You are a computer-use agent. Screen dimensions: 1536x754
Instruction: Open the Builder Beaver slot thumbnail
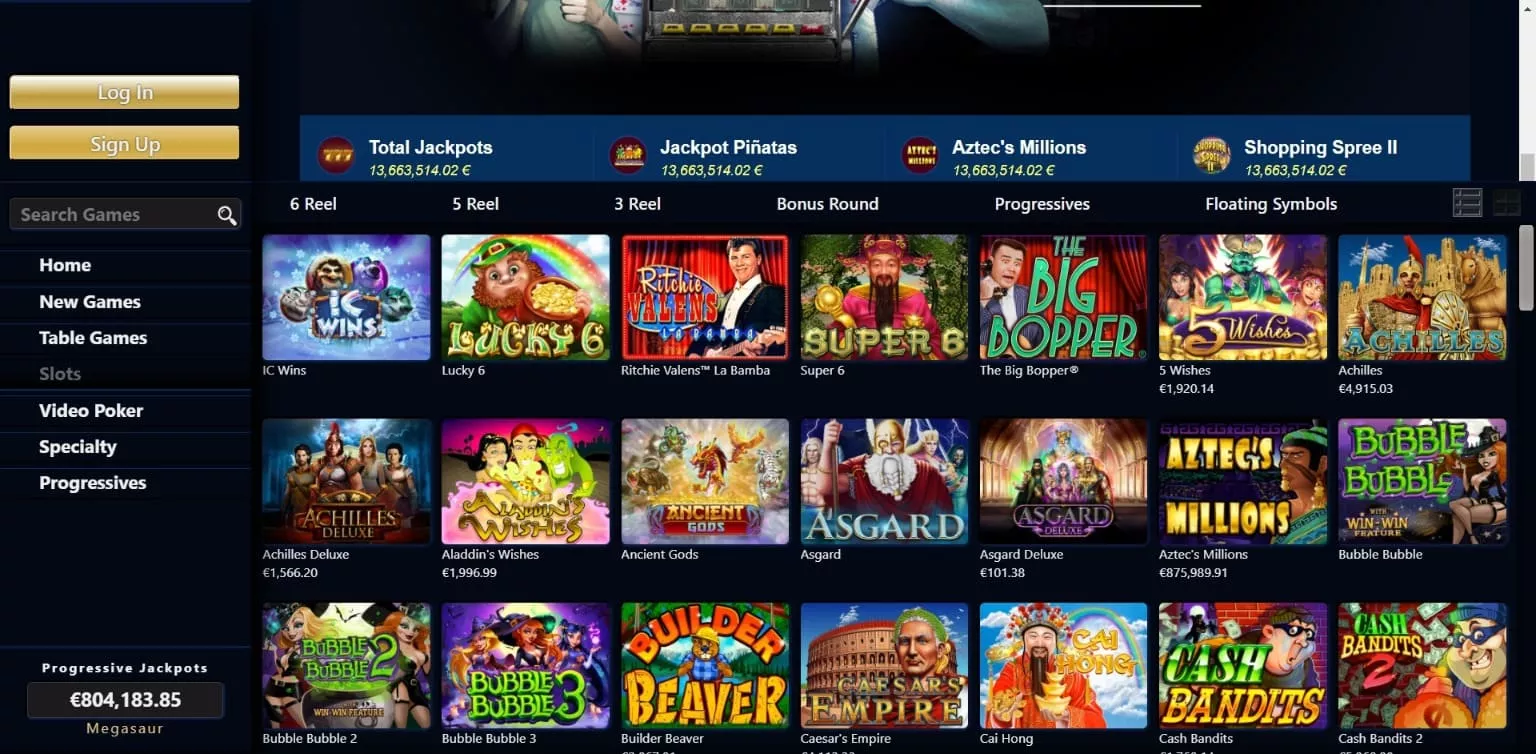point(705,665)
